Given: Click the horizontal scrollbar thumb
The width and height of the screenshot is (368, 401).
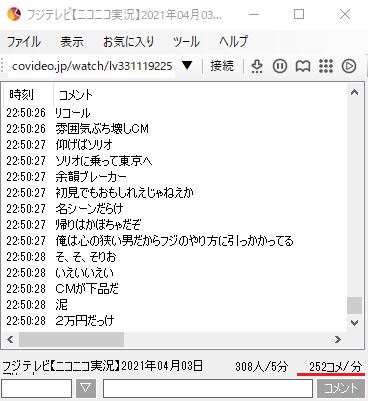Looking at the screenshot, I should pyautogui.click(x=71, y=339).
